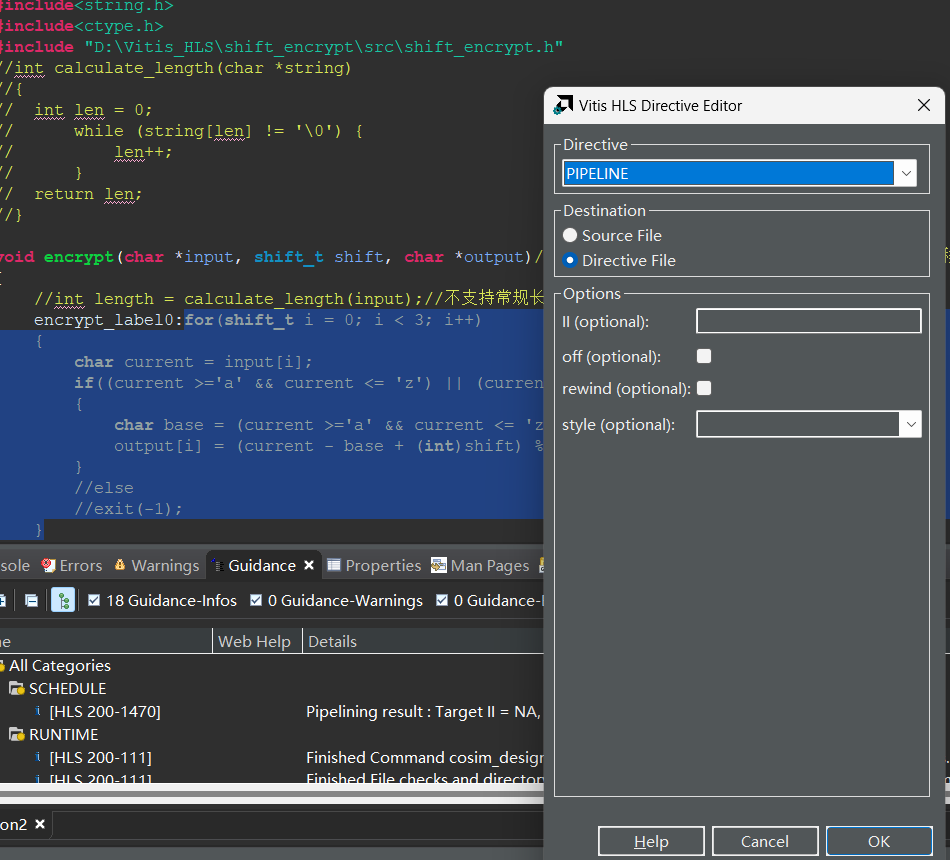
Task: Open the style (optional) dropdown
Action: [x=809, y=424]
